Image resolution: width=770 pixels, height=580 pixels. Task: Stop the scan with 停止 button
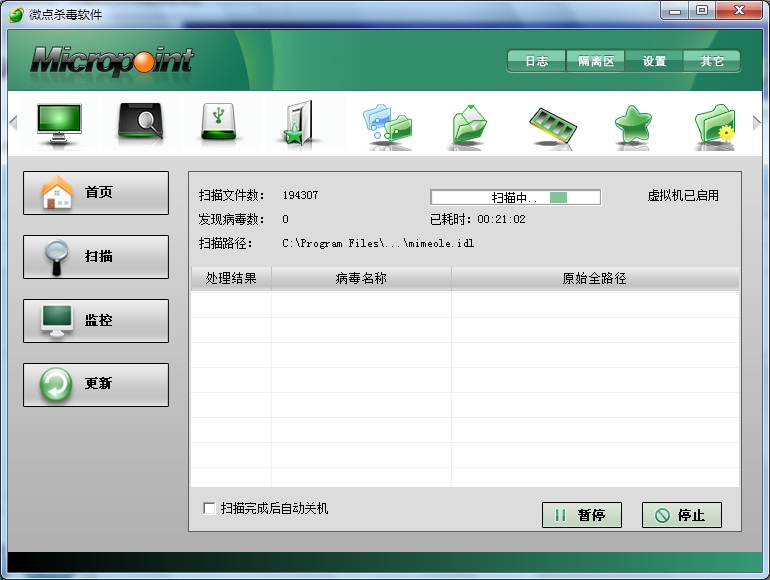pyautogui.click(x=681, y=515)
